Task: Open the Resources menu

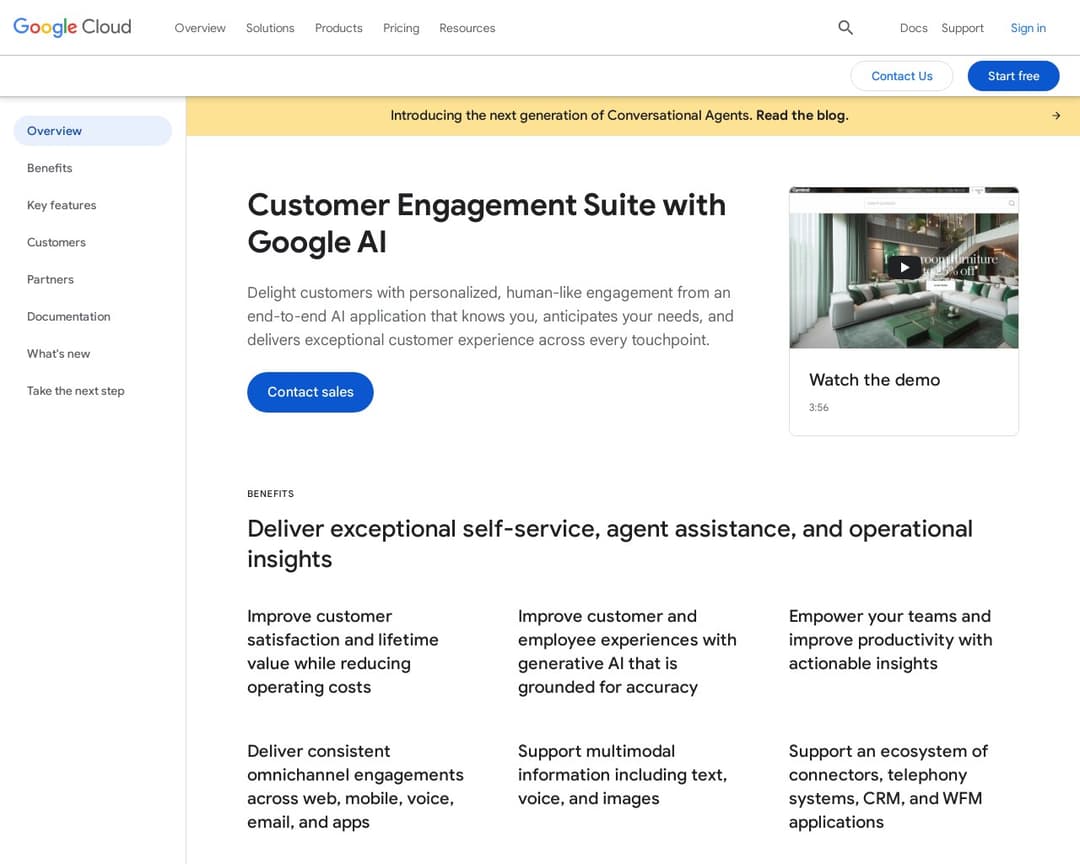Action: pos(467,28)
